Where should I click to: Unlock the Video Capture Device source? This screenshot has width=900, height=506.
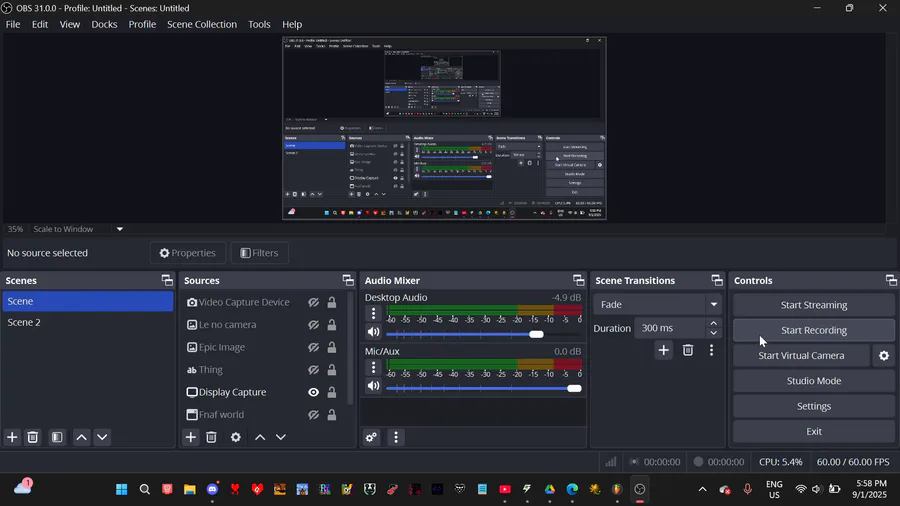332,302
